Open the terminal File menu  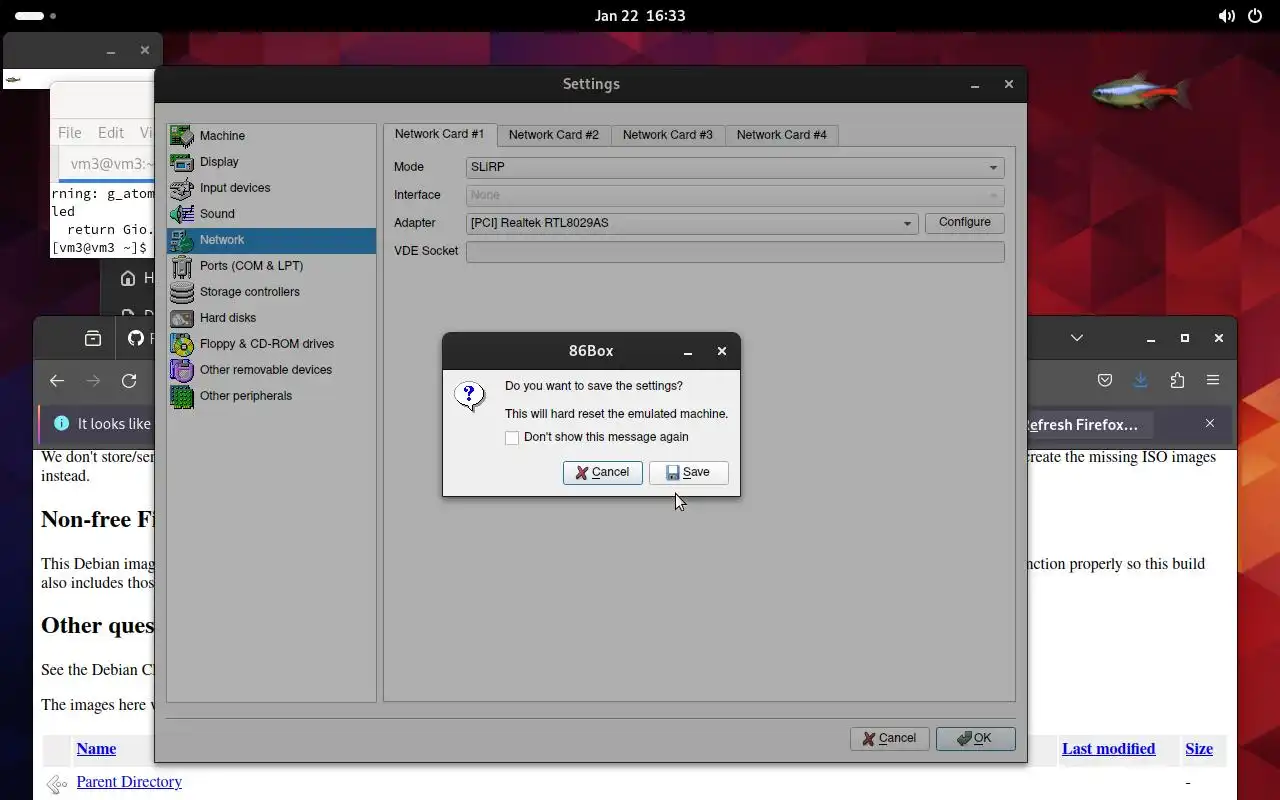click(x=70, y=132)
